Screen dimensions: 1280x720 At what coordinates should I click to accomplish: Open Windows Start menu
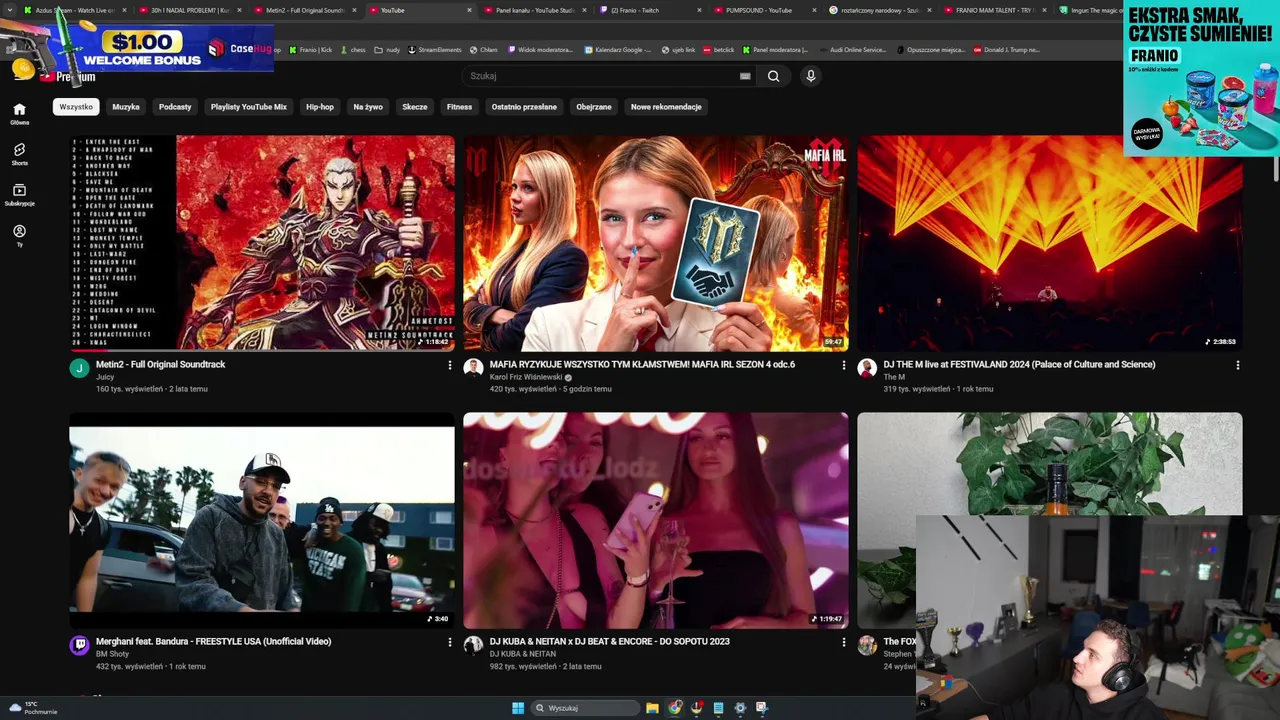[518, 708]
